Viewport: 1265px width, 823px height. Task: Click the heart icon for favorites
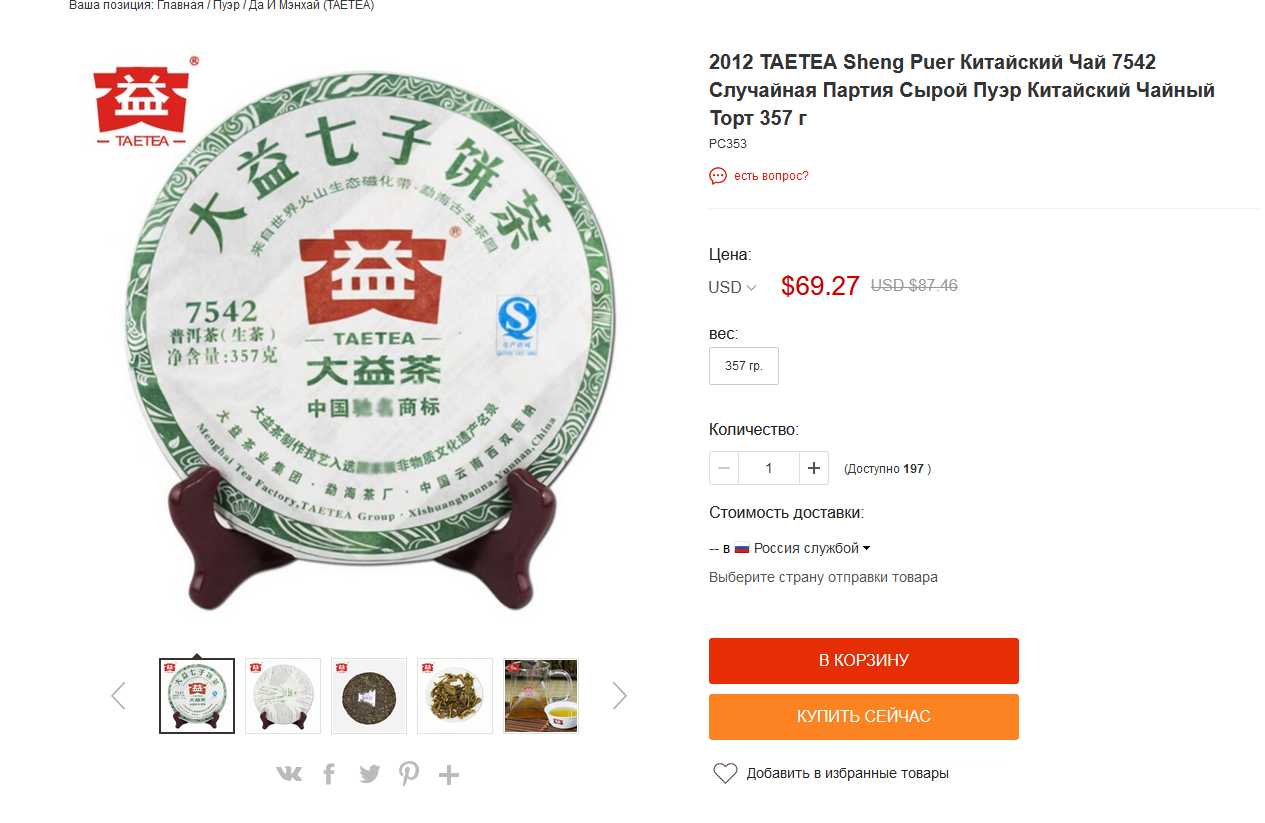point(725,773)
